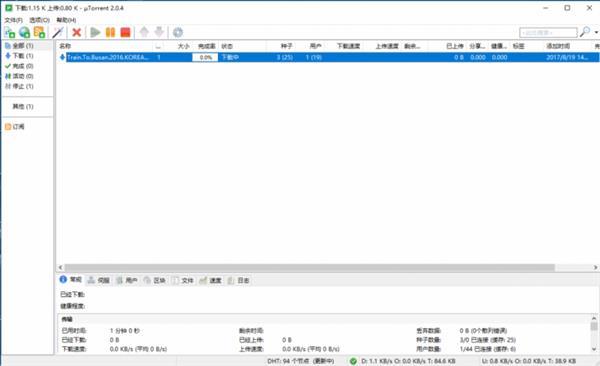Click inside the toolbar search field
The height and width of the screenshot is (366, 600).
tap(548, 33)
